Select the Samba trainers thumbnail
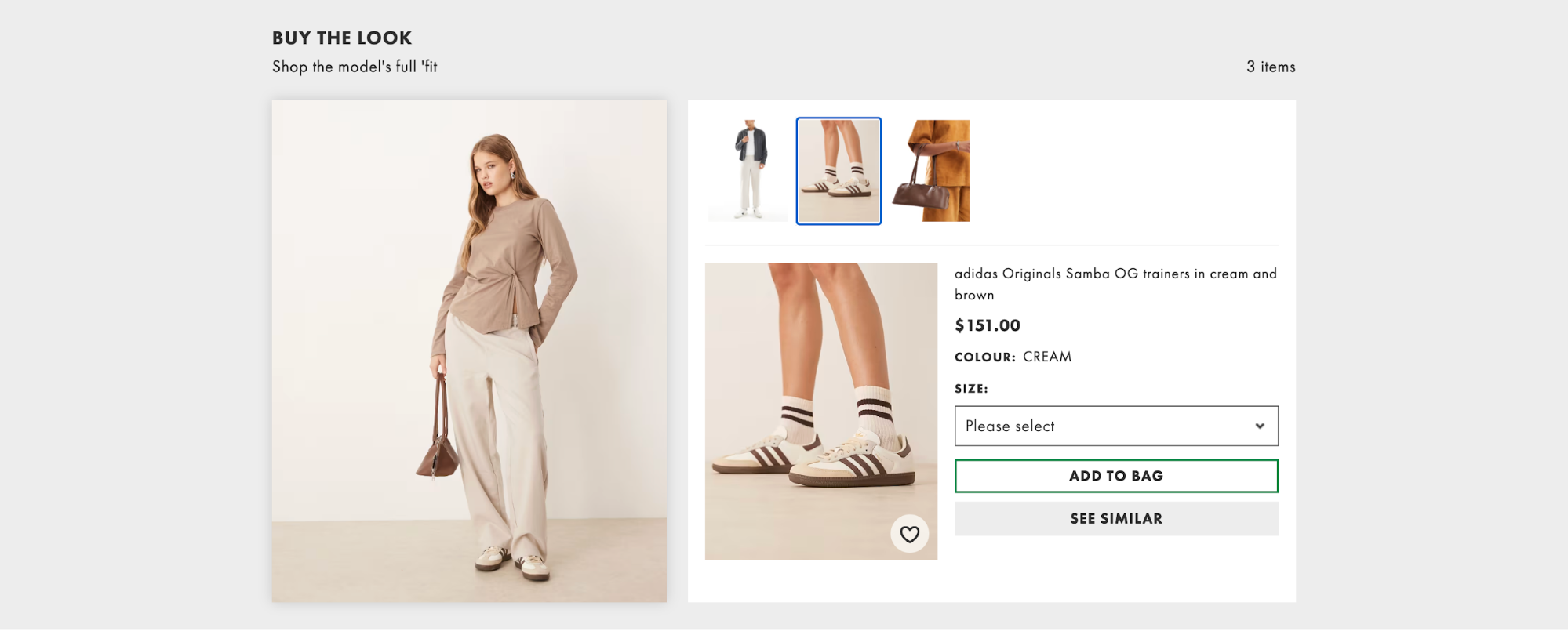The image size is (1568, 635). (839, 171)
